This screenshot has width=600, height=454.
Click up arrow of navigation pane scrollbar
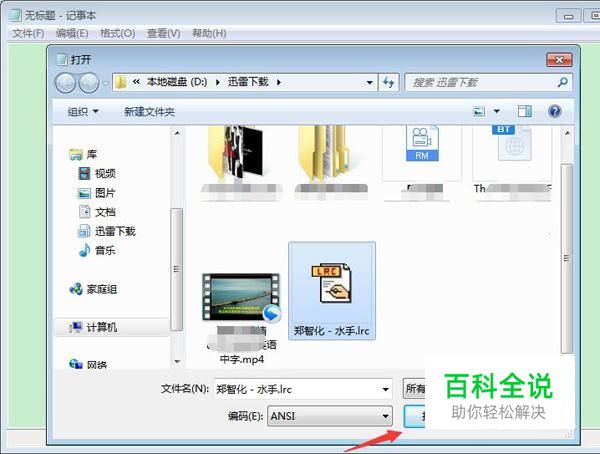(x=177, y=133)
